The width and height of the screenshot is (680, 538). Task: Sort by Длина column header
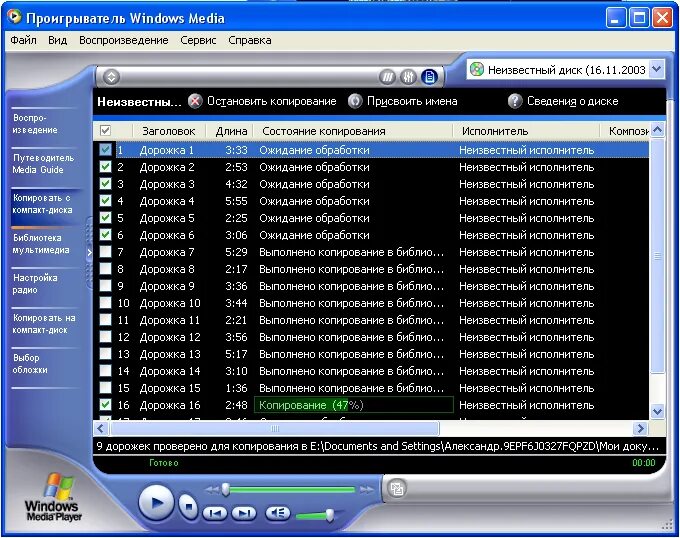231,131
